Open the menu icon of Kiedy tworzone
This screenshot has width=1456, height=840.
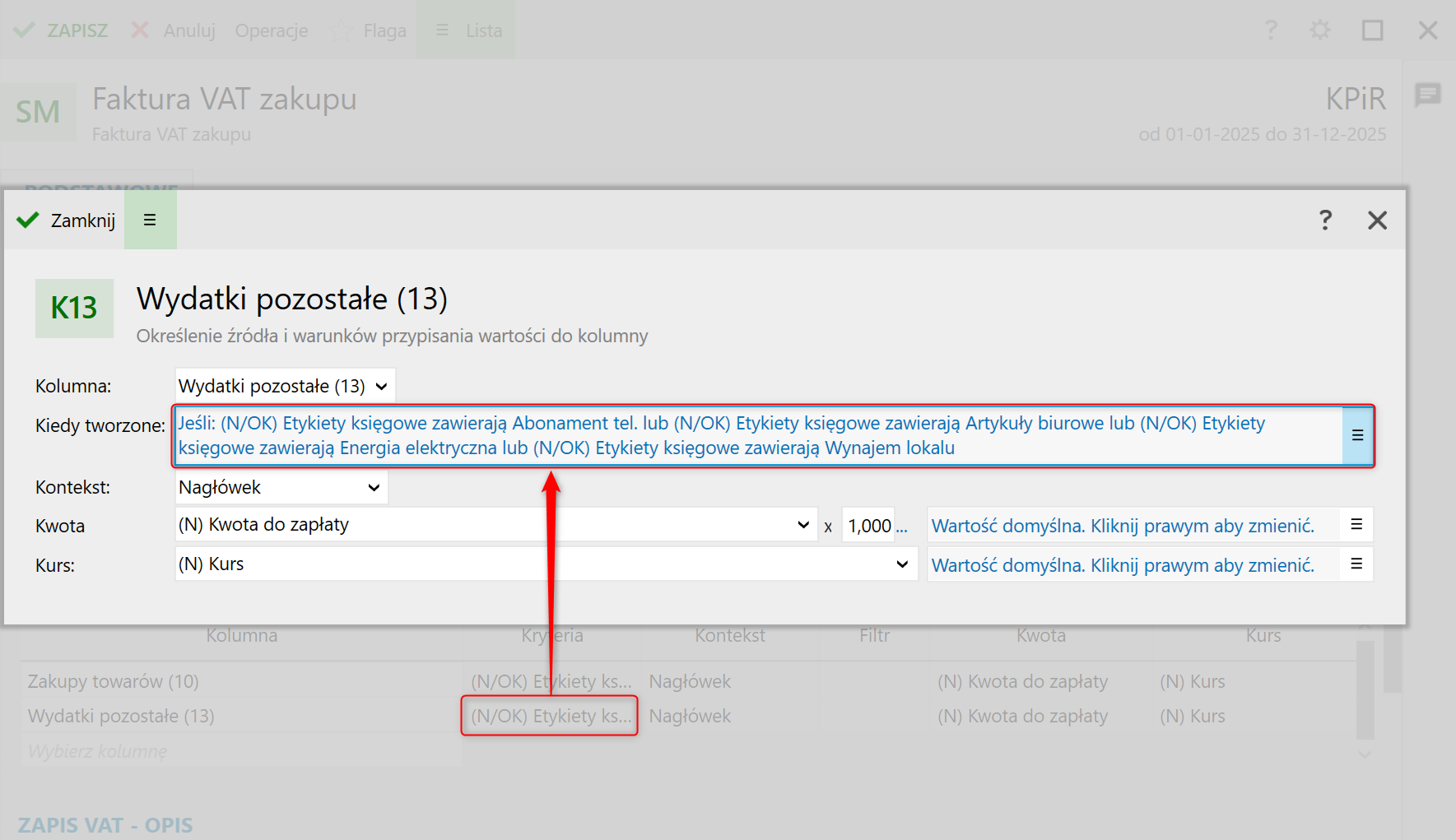point(1357,435)
